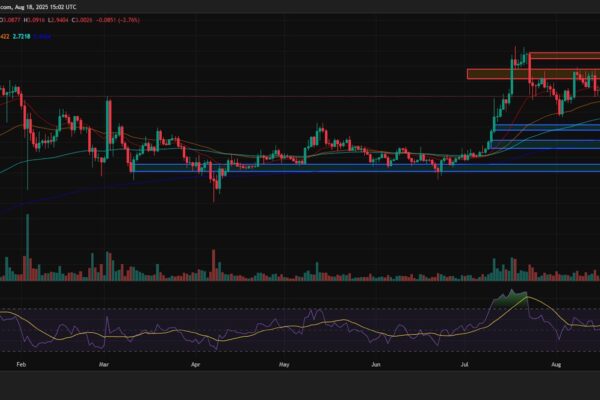This screenshot has width=600, height=400.
Task: Click the Jul label on time axis
Action: pos(464,364)
